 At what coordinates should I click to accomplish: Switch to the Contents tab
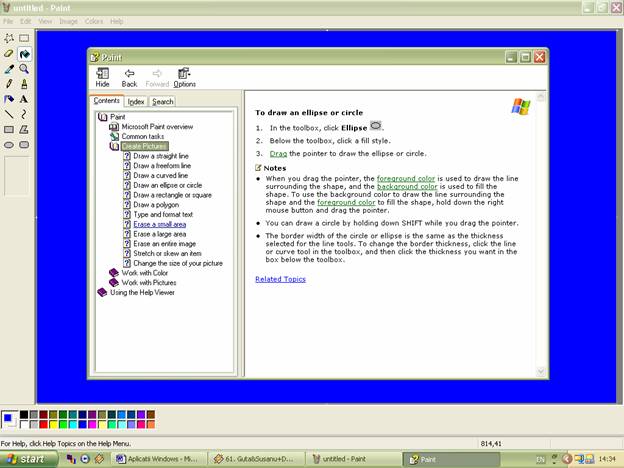click(106, 101)
